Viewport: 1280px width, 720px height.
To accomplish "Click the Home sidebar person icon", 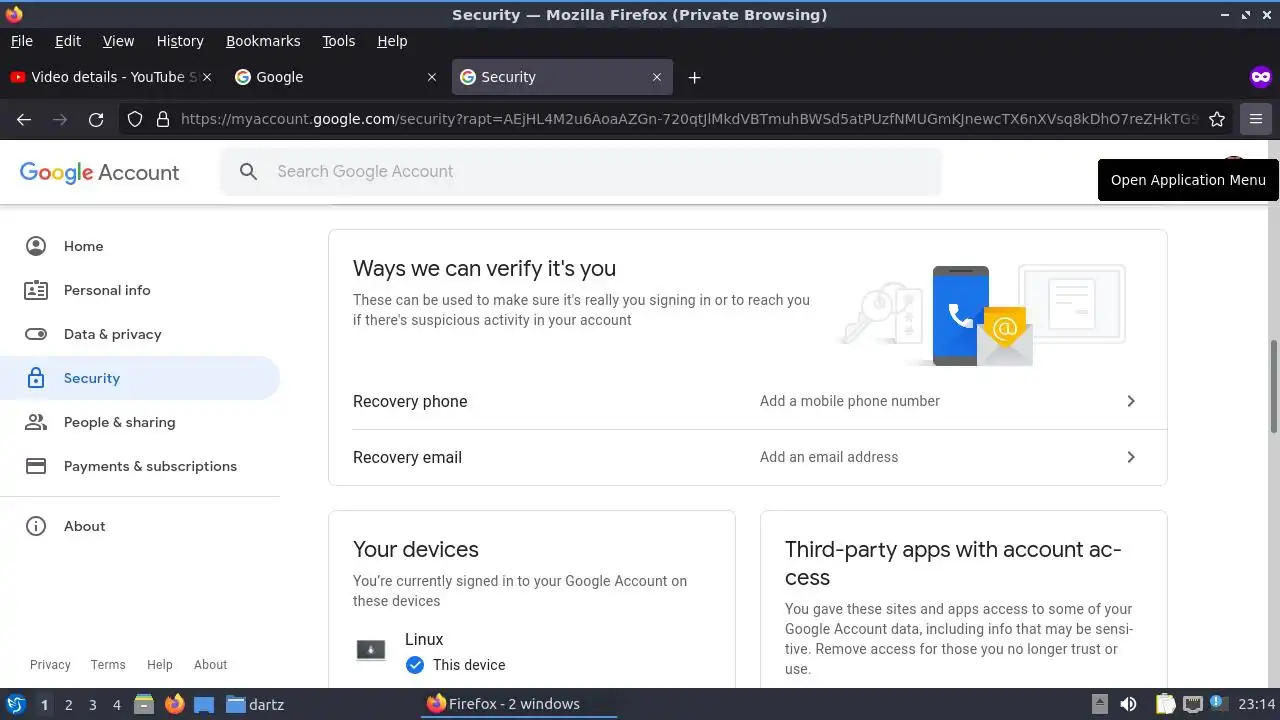I will click(36, 246).
